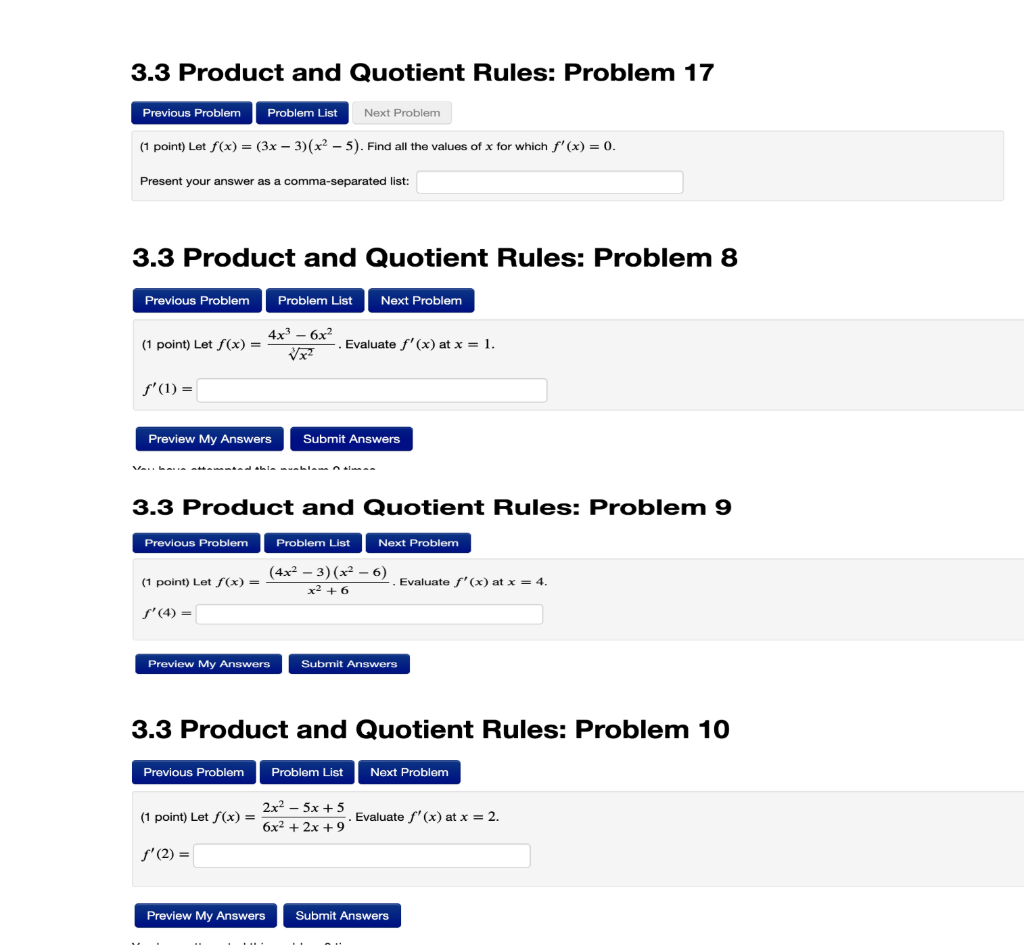Submit Answers for Problem 9
Viewport: 1024px width, 946px height.
pyautogui.click(x=348, y=663)
